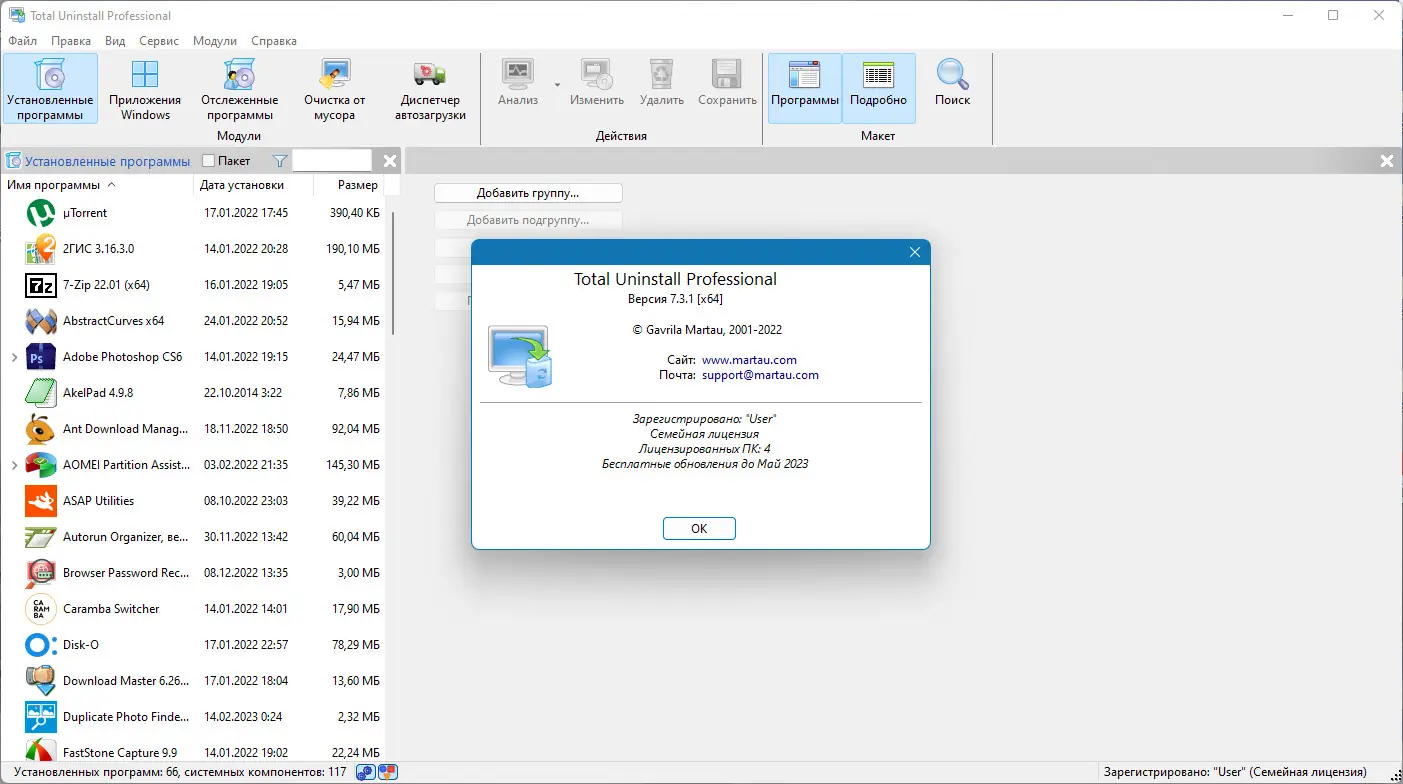Screen dimensions: 1403x784
Task: Click the Сохранить floppy disk button
Action: coord(727,82)
